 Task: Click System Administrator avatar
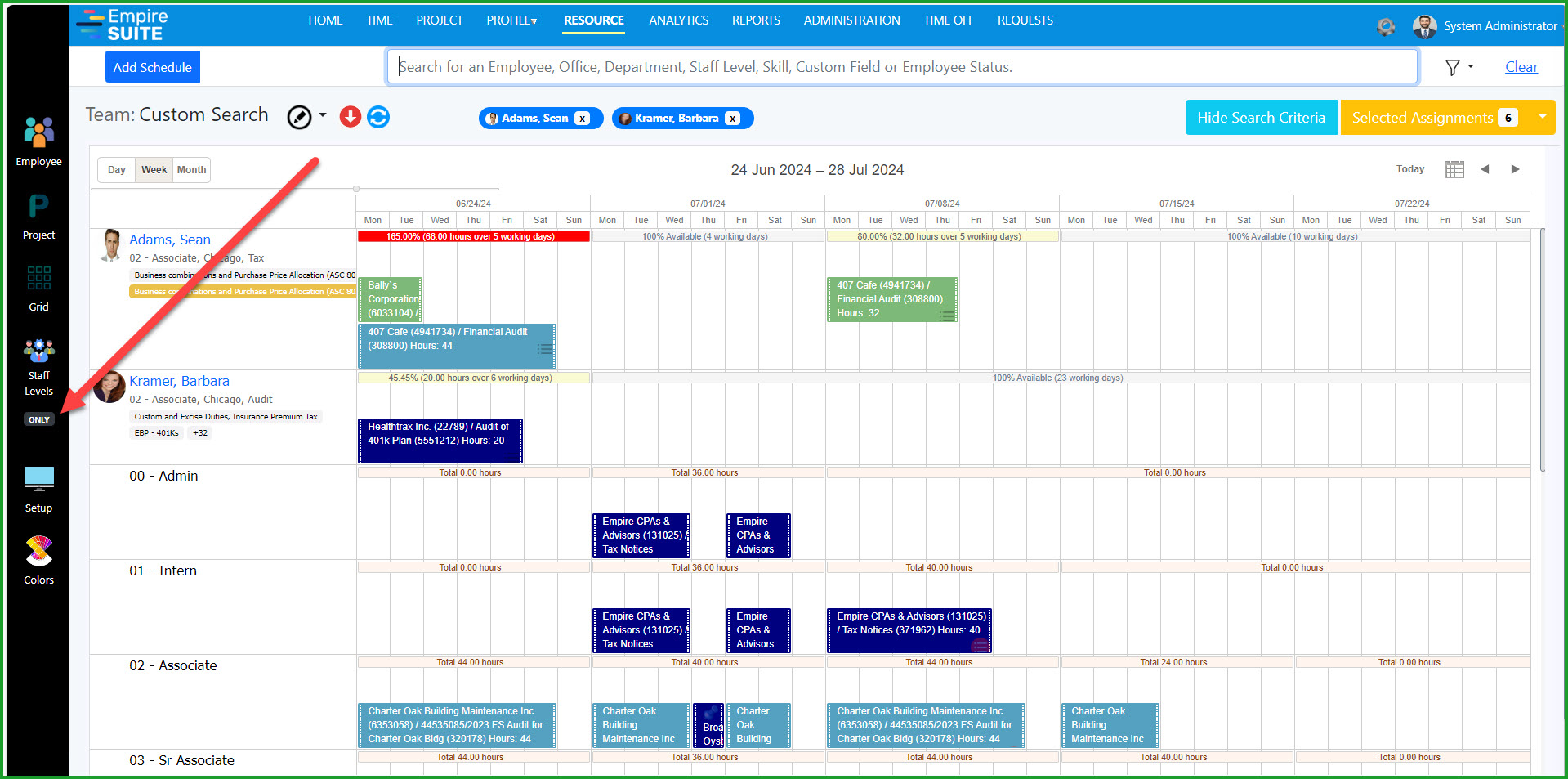[x=1425, y=27]
